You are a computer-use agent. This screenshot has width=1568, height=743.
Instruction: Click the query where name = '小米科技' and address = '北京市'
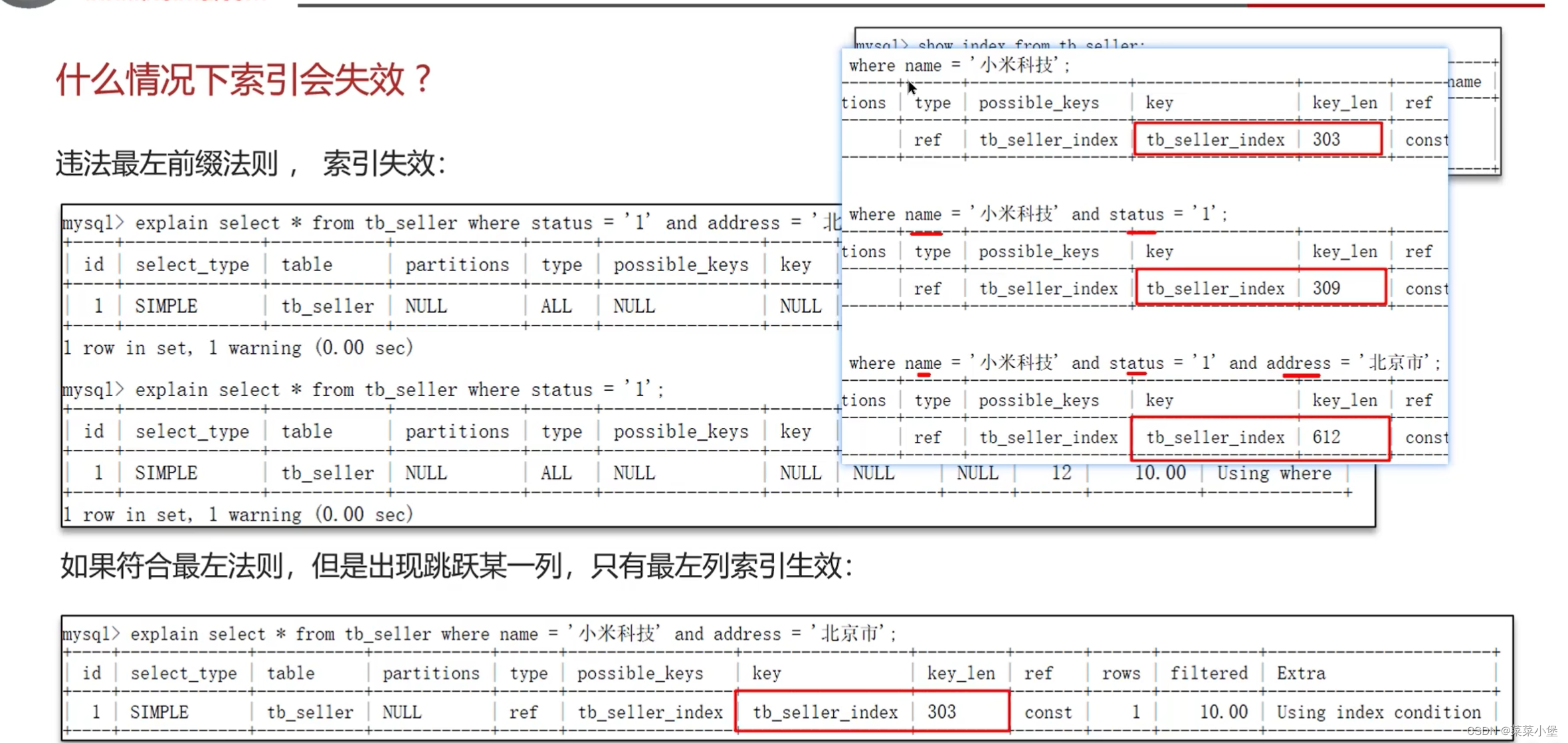(480, 633)
